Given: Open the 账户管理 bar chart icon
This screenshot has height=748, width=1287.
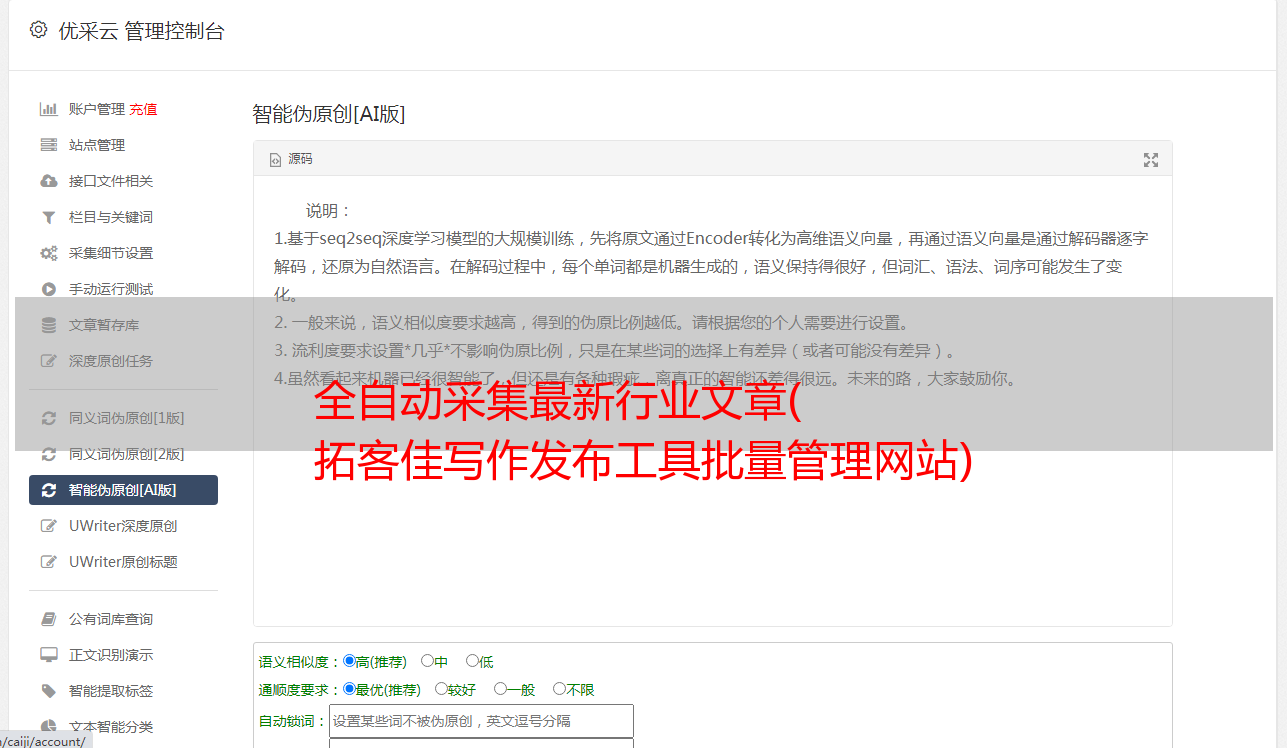Looking at the screenshot, I should tap(48, 109).
